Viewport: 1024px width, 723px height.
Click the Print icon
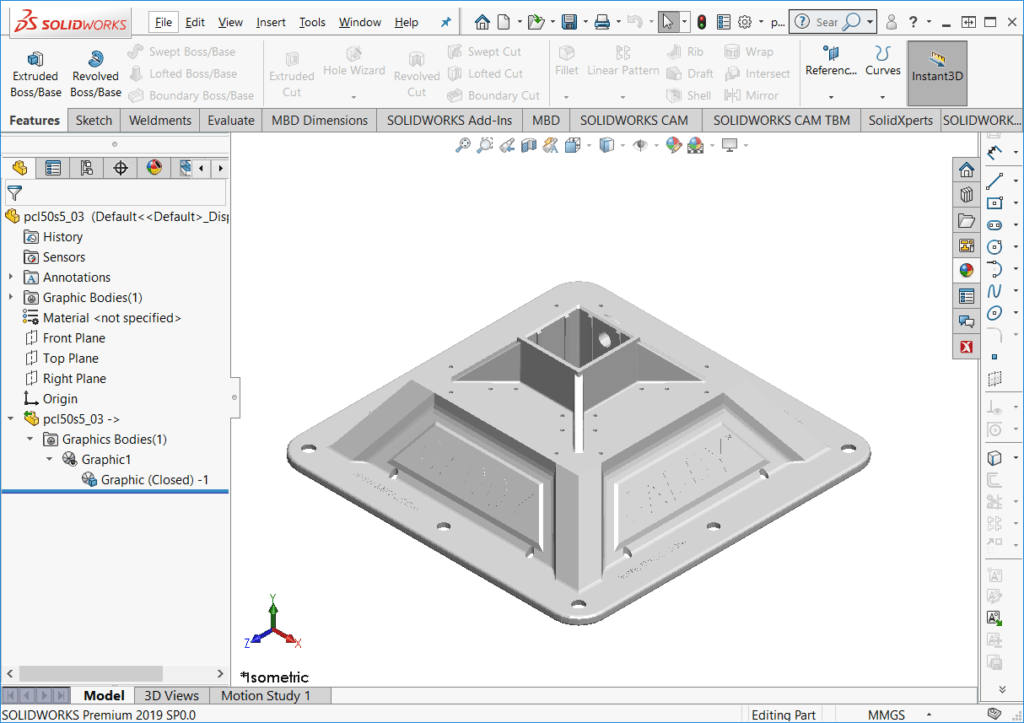[602, 22]
